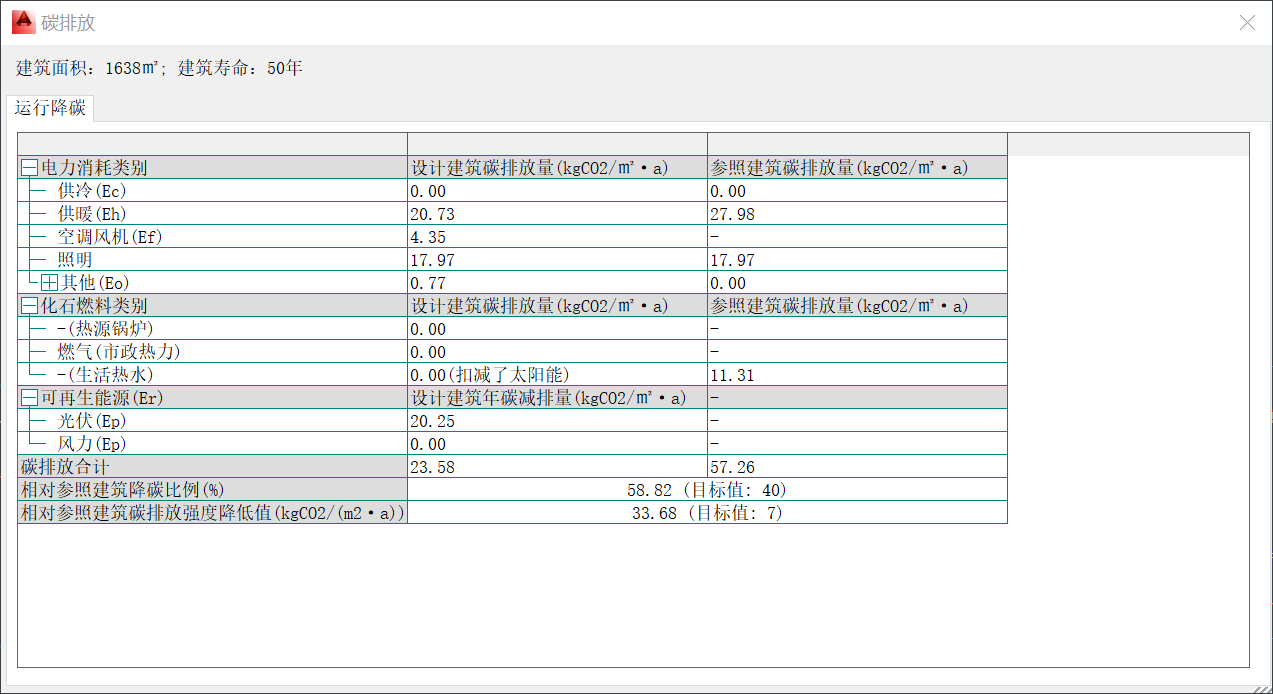The height and width of the screenshot is (694, 1273).
Task: Collapse the 可再生能源(Er) group
Action: pyautogui.click(x=30, y=398)
